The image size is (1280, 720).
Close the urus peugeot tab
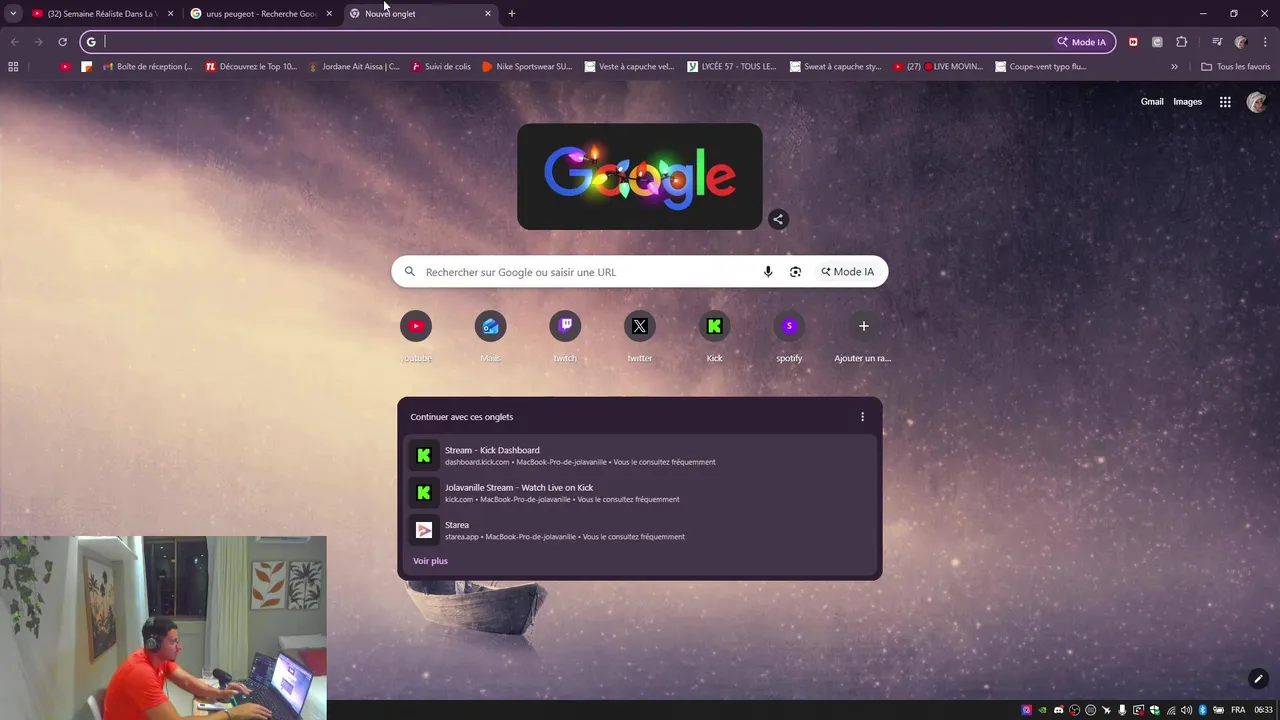tap(329, 13)
